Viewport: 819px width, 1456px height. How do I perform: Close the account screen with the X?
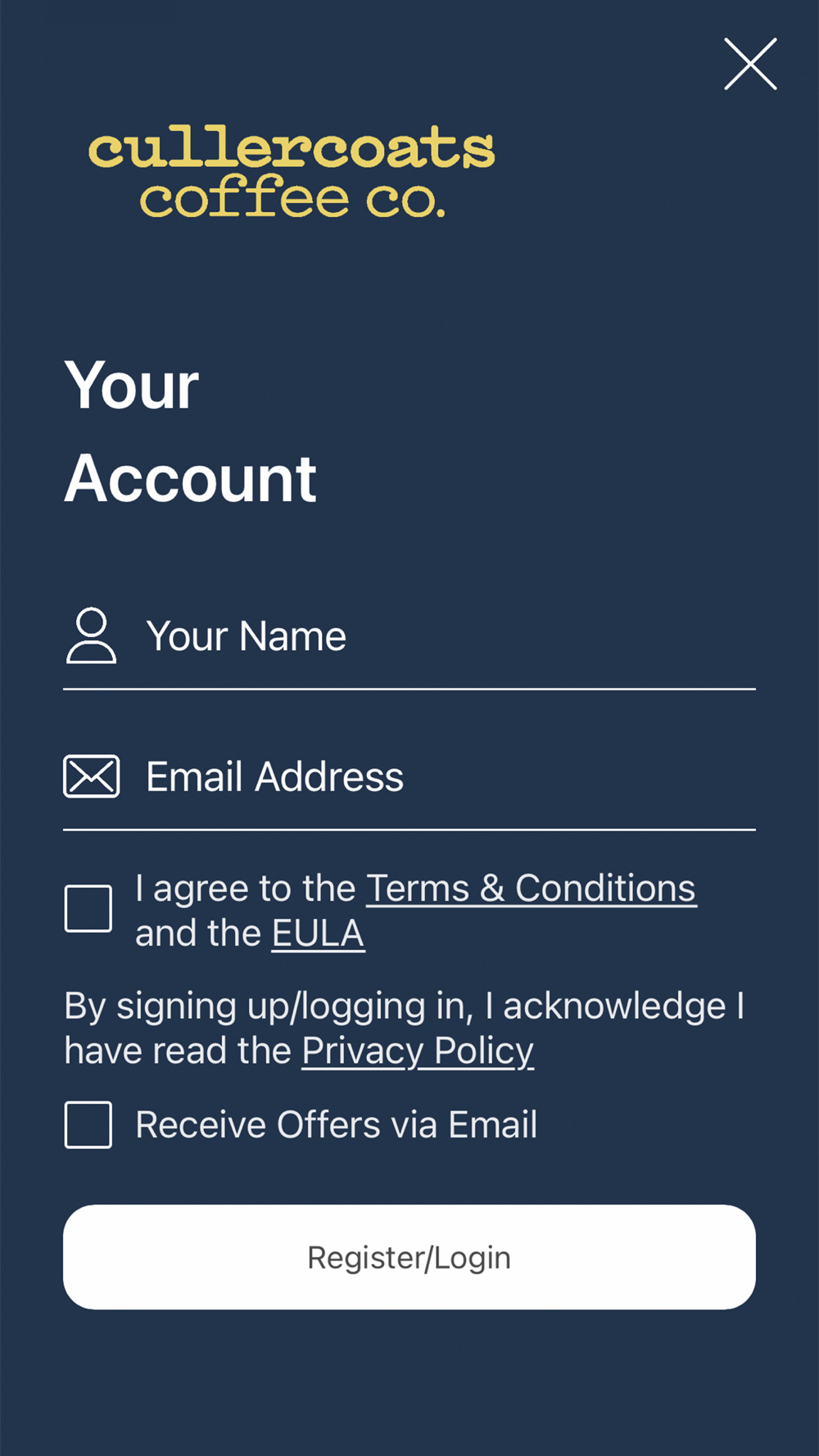coord(750,64)
